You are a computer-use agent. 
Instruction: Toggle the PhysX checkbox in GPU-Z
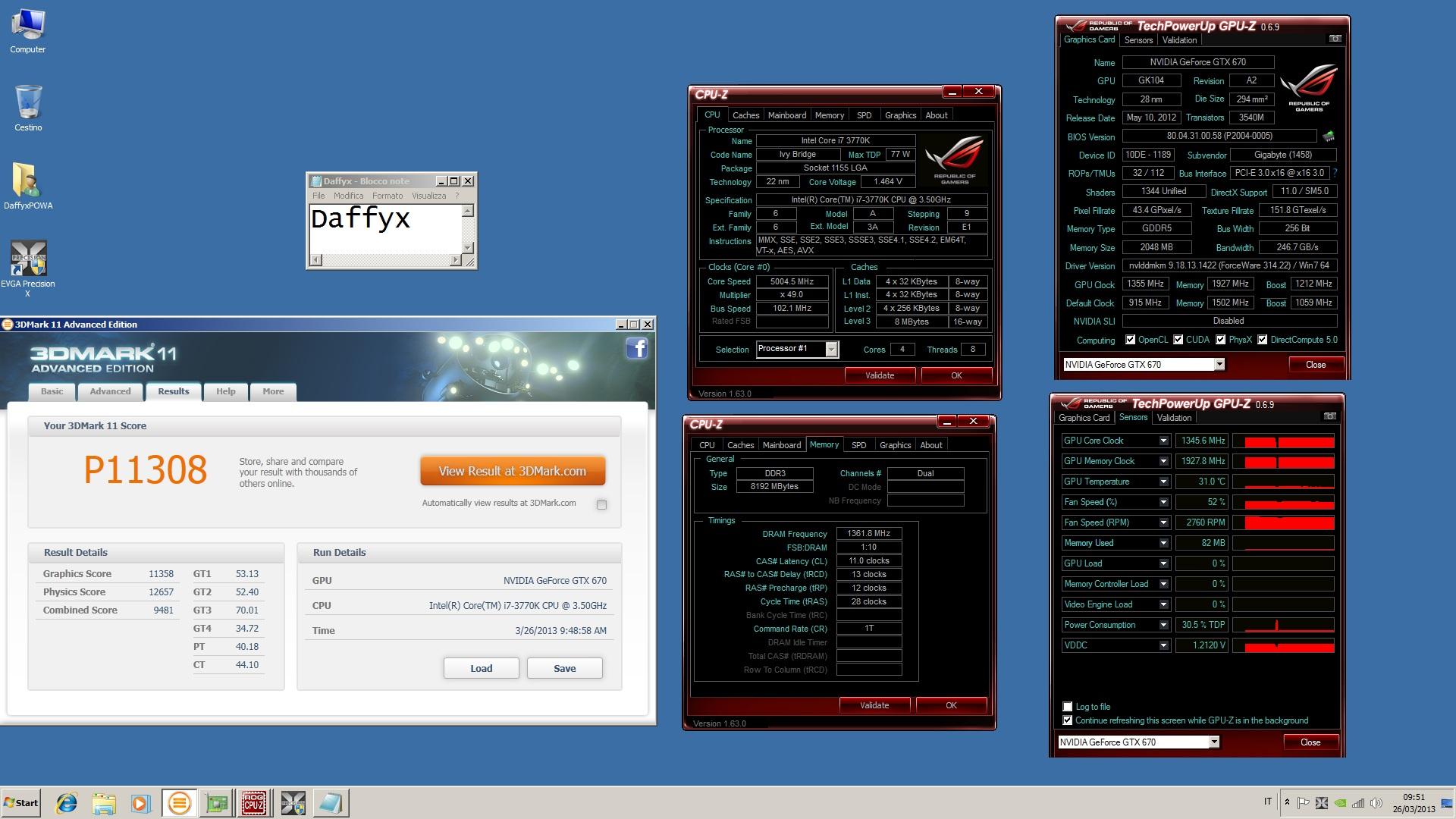1221,340
